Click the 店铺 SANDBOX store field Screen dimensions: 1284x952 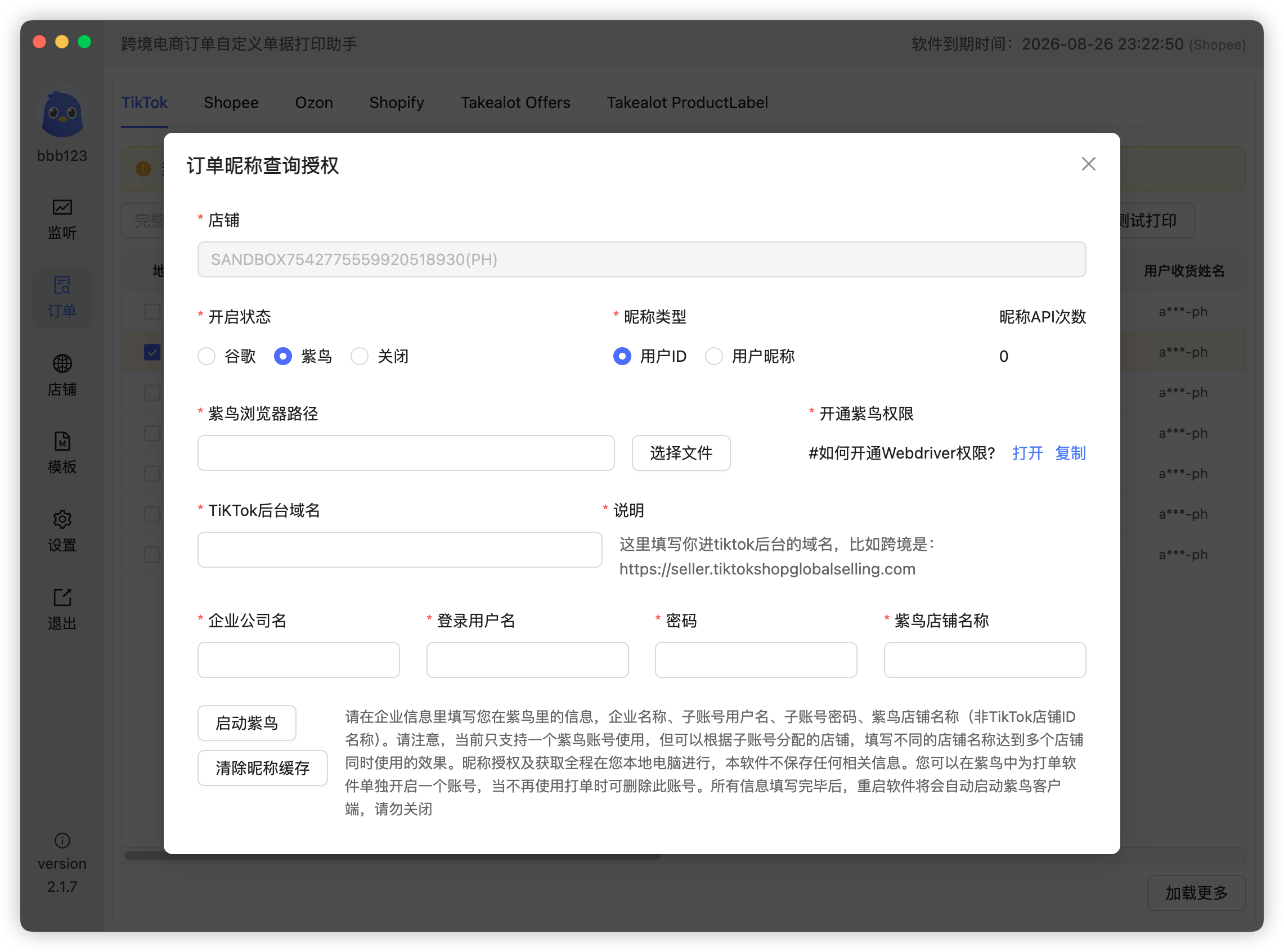641,259
